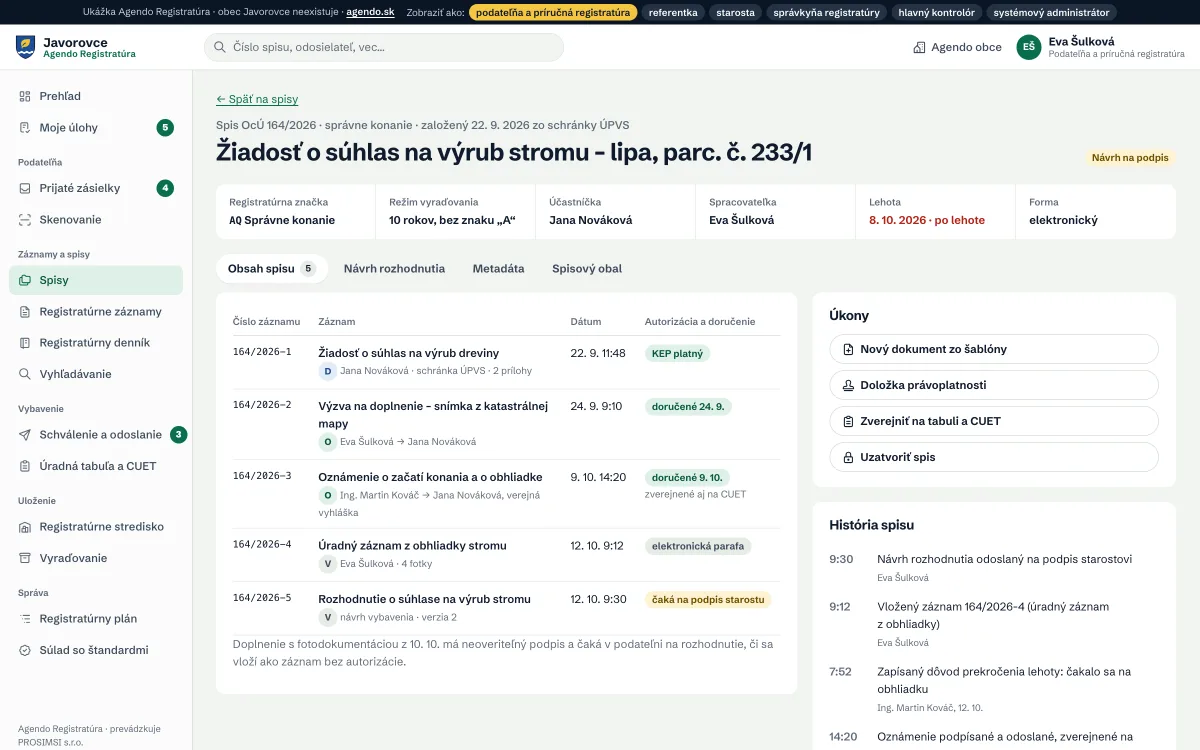The image size is (1200, 750).
Task: Click the Registratúrna značka Správne konanie value
Action: pos(282,220)
